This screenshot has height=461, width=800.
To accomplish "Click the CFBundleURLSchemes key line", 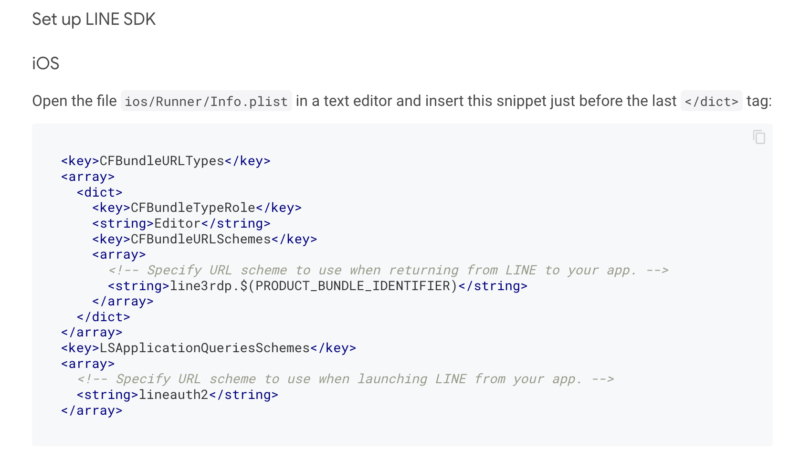I will (x=204, y=239).
